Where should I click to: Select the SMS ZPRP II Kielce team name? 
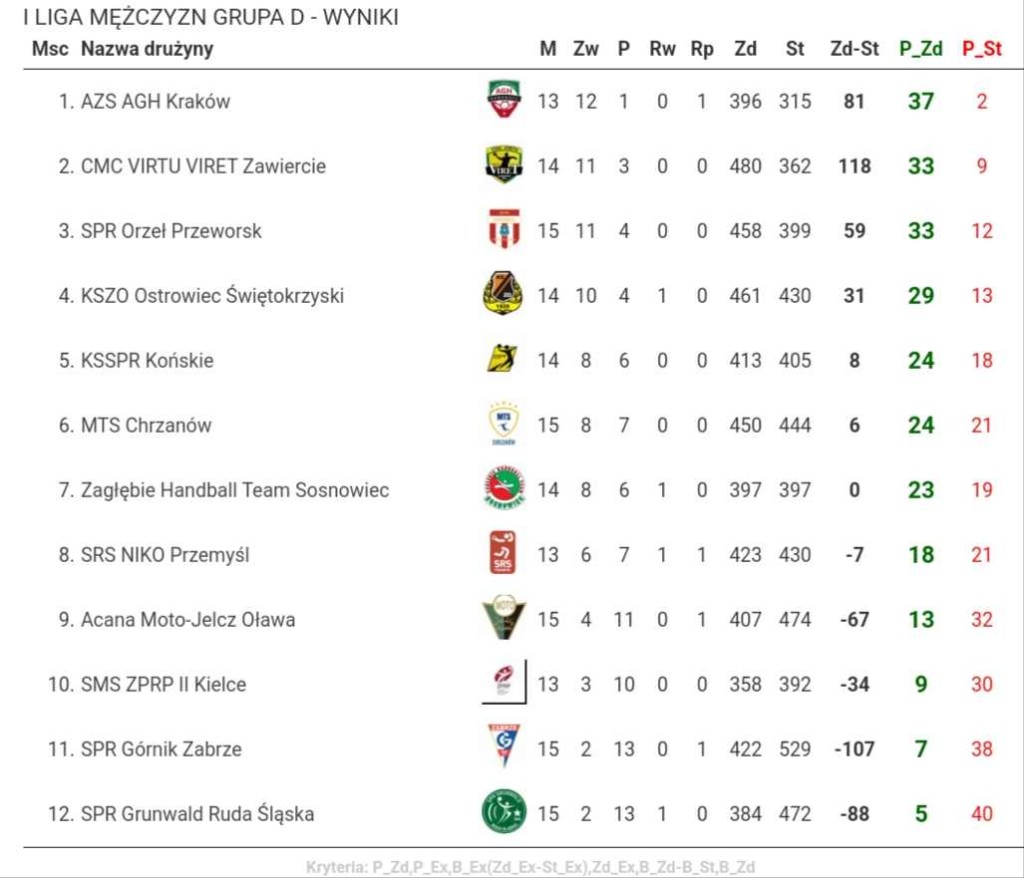coord(163,684)
